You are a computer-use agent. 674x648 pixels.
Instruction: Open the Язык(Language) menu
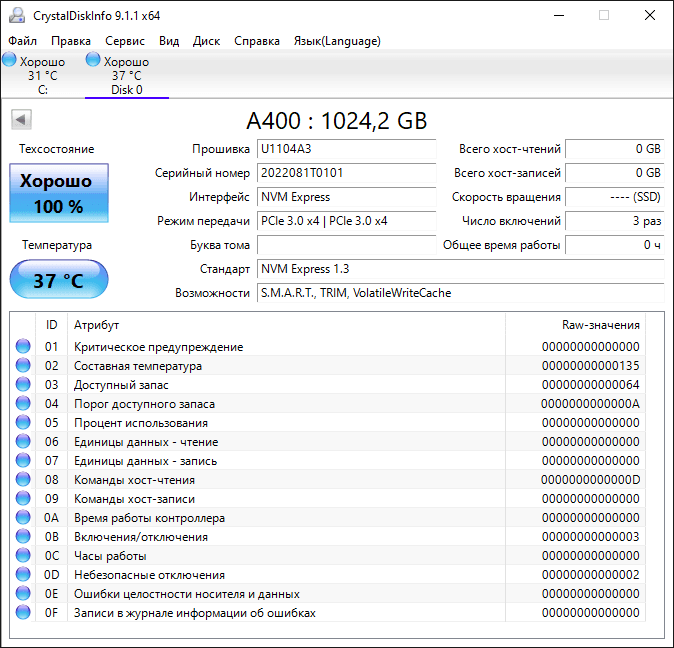pos(337,41)
